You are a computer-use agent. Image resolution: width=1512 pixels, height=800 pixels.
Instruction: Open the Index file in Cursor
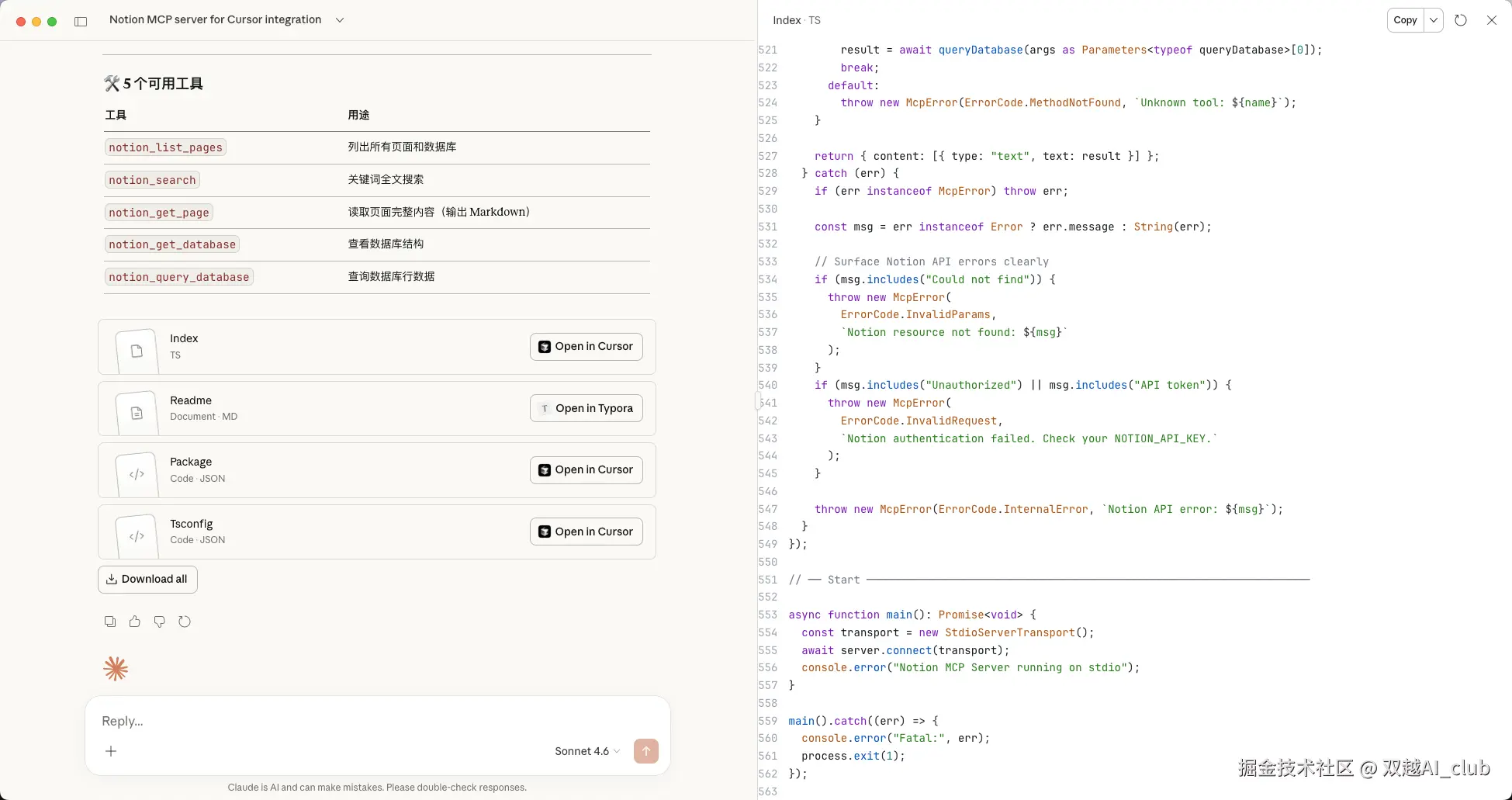click(586, 347)
